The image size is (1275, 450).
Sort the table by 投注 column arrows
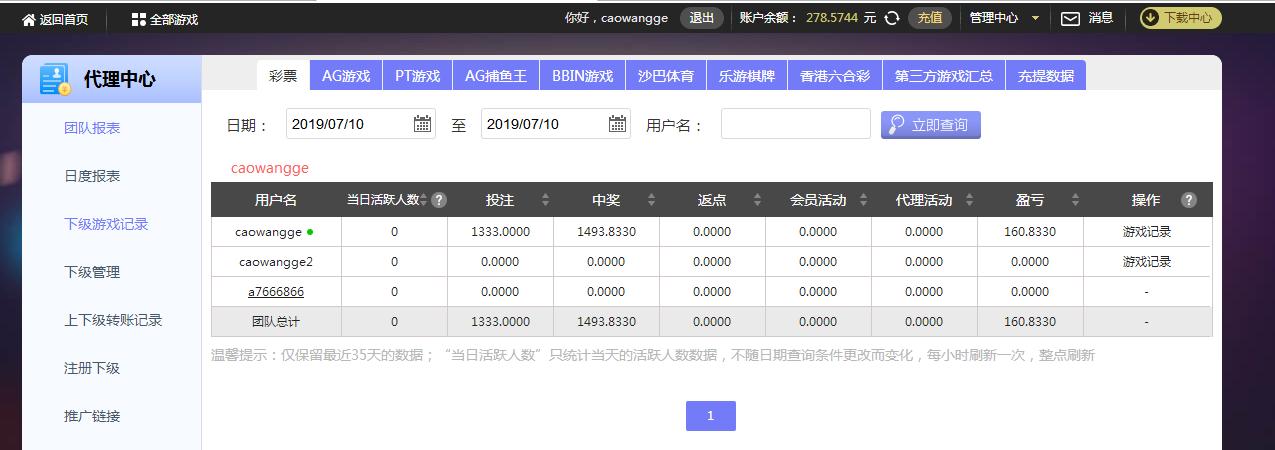click(x=545, y=200)
